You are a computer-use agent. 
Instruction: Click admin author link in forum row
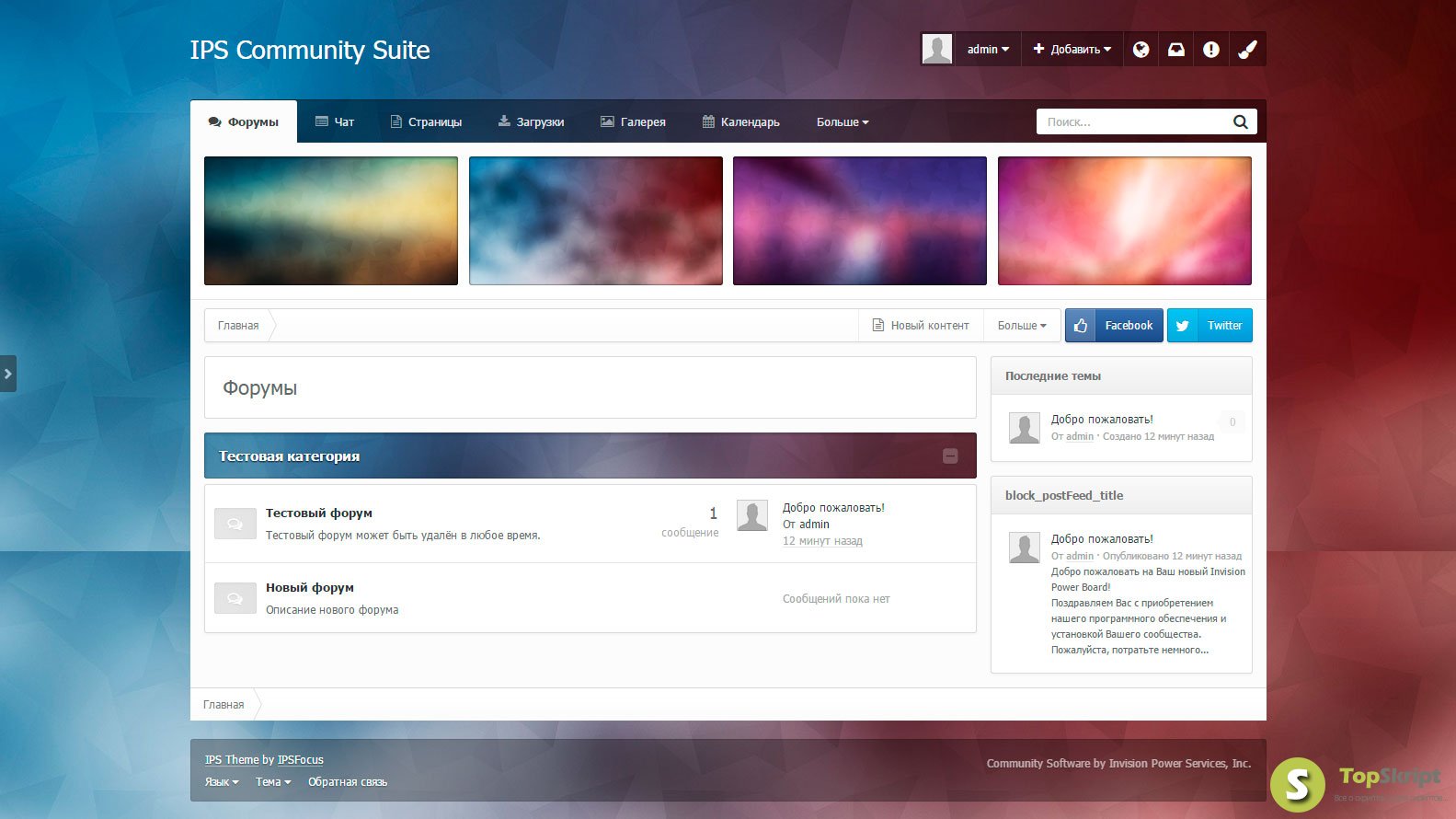coord(814,525)
